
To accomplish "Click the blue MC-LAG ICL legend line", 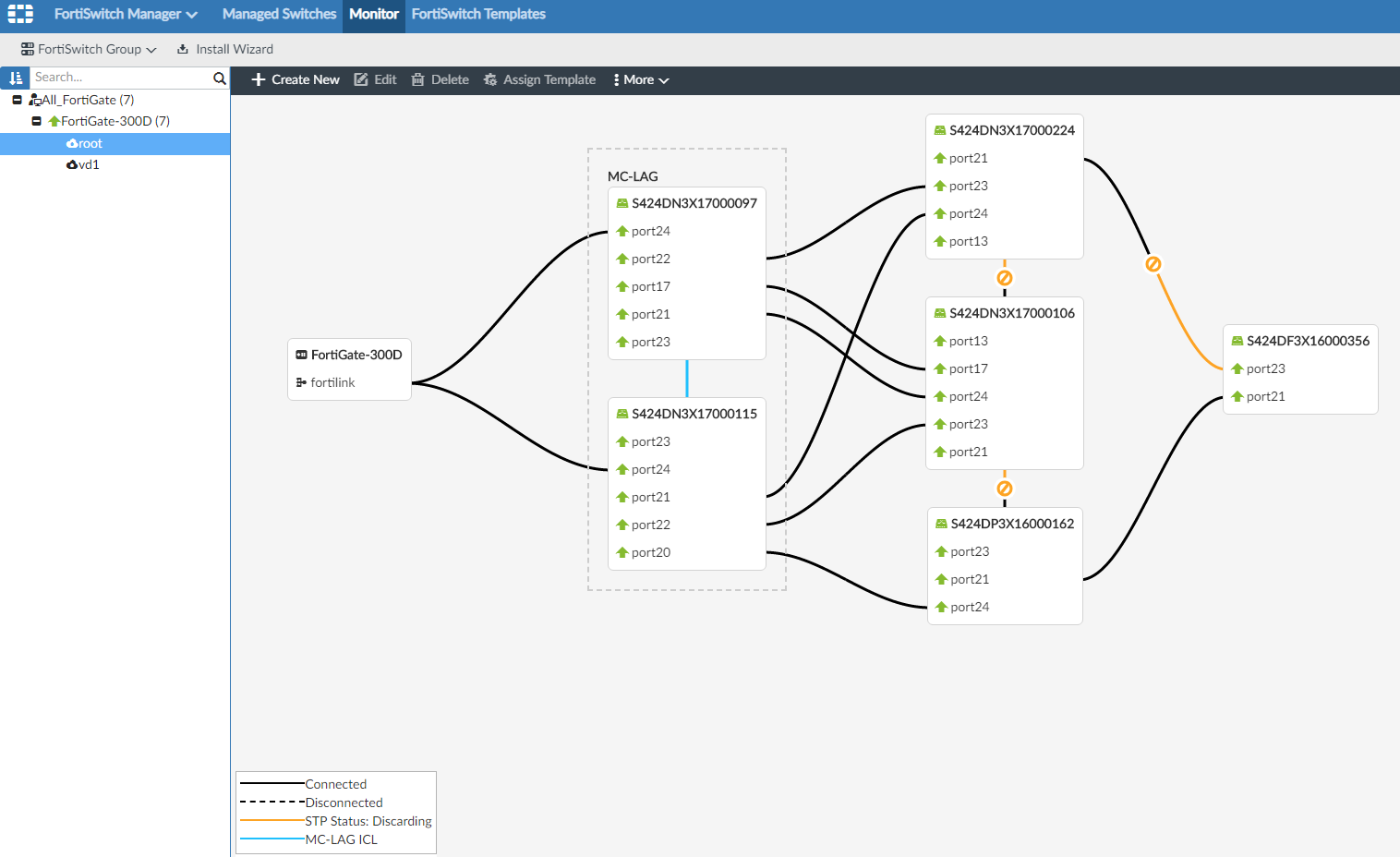I will click(x=272, y=839).
